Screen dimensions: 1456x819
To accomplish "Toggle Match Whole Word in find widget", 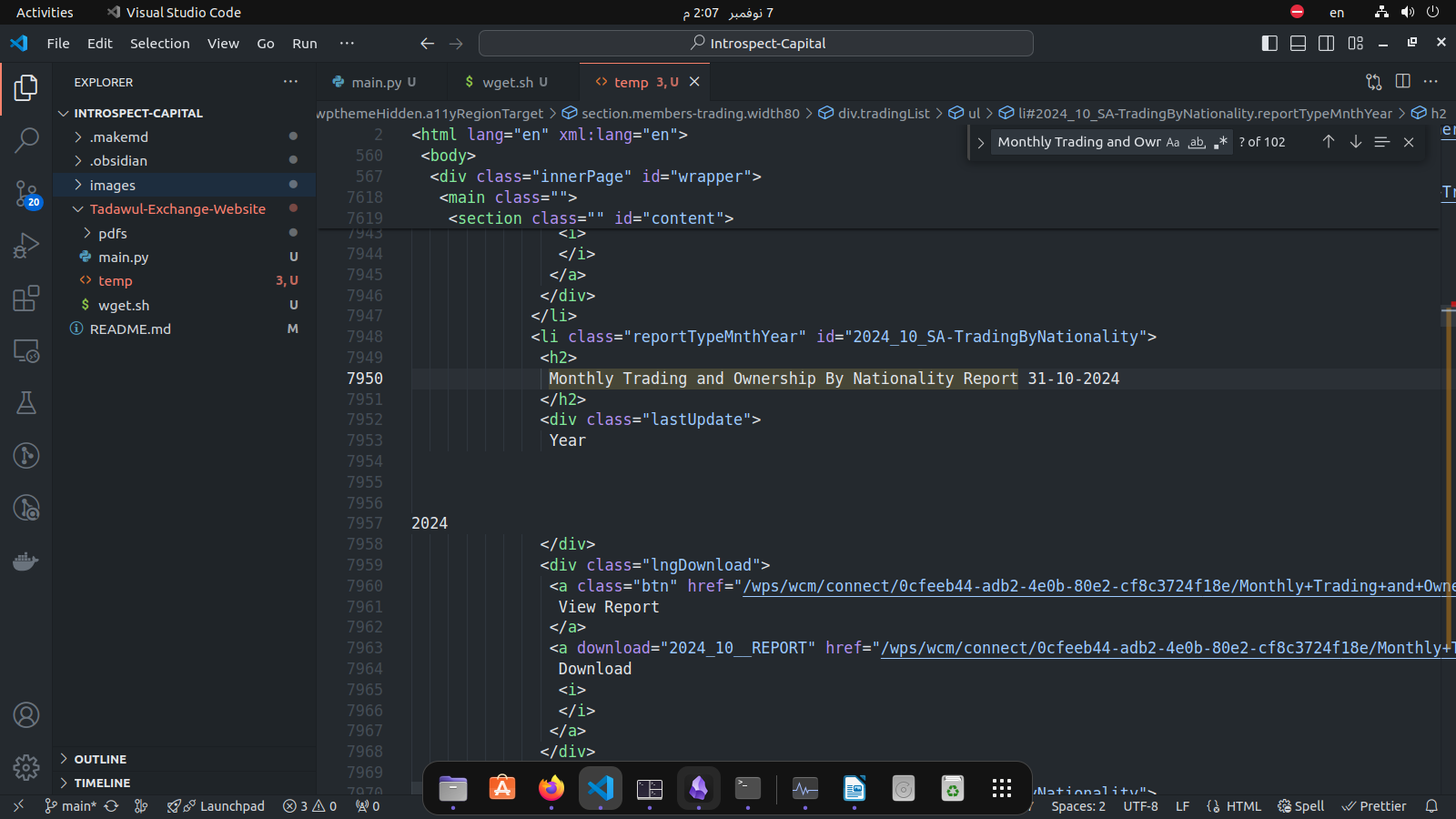I will (1197, 142).
